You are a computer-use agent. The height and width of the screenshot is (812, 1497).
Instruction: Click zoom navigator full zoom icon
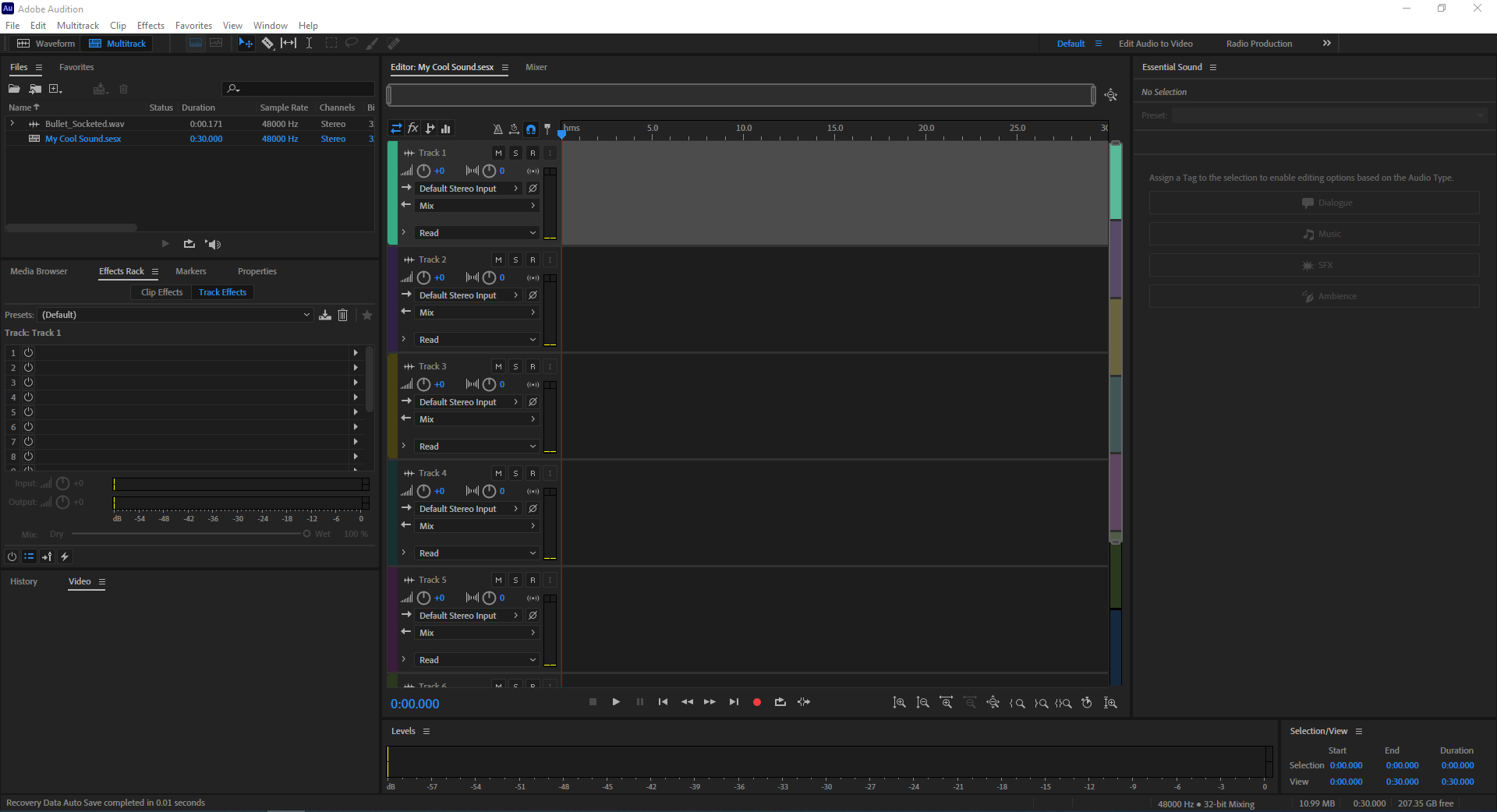pos(1111,95)
